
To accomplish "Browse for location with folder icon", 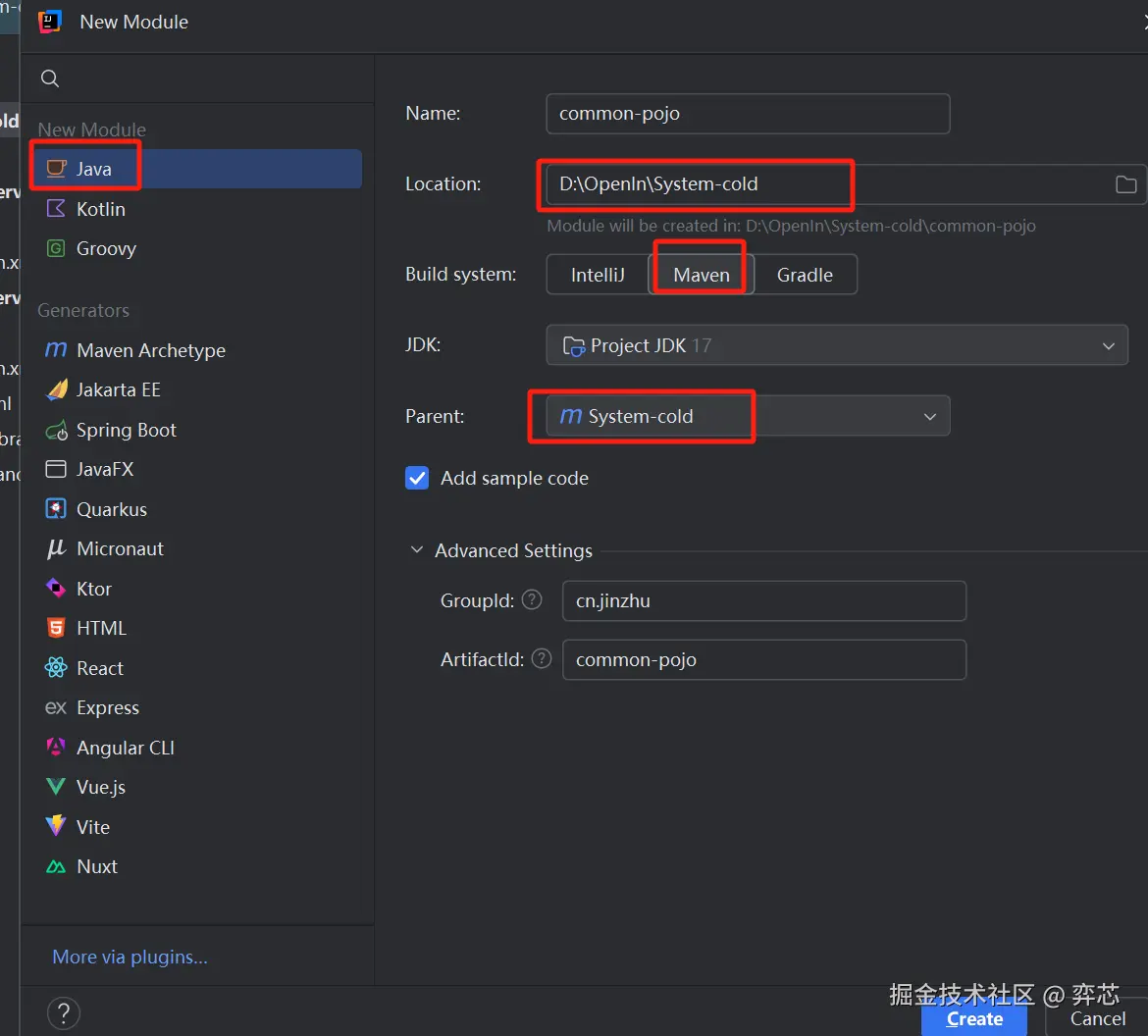I will click(x=1125, y=184).
